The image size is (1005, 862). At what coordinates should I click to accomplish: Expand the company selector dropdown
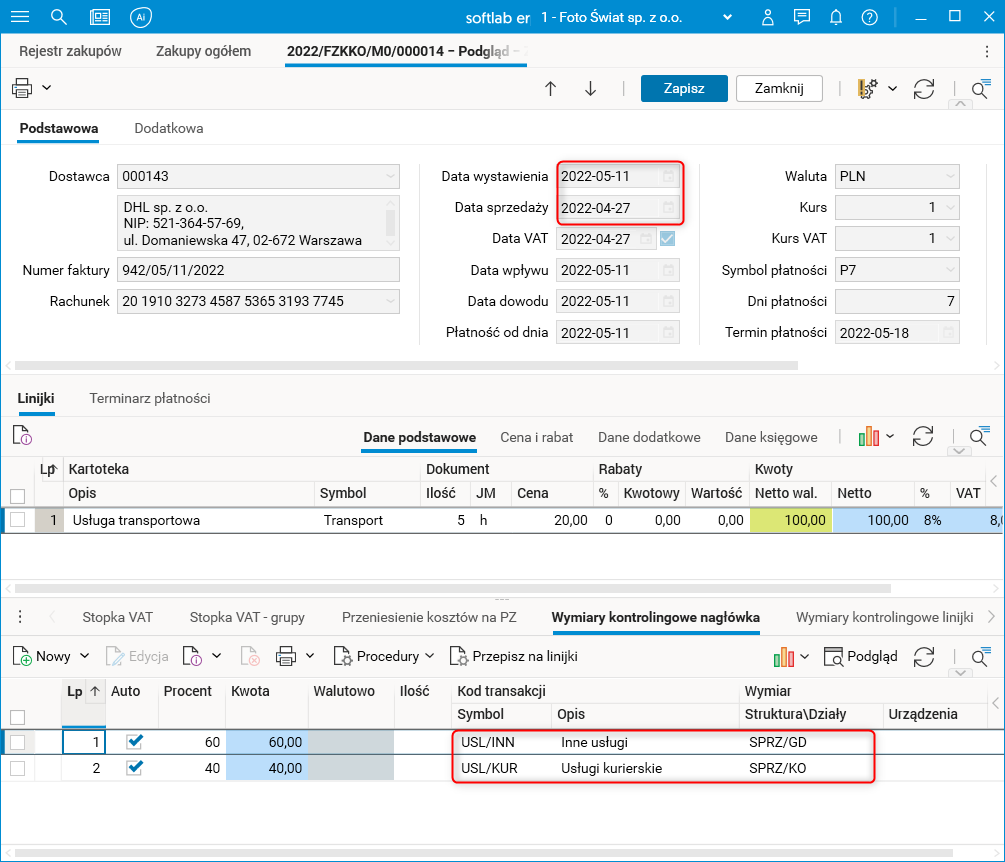point(727,17)
